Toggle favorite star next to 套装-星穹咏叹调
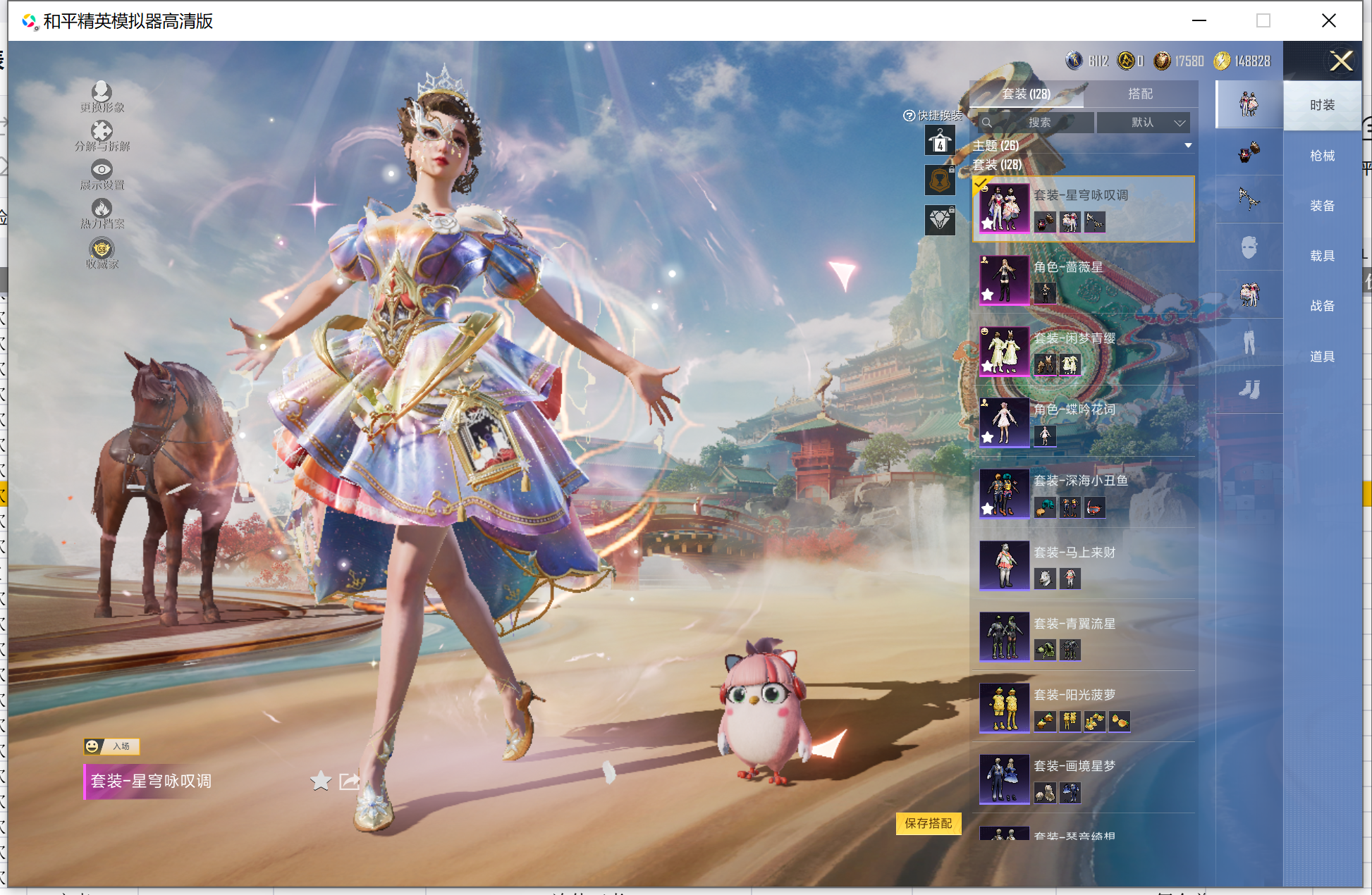 coord(320,781)
